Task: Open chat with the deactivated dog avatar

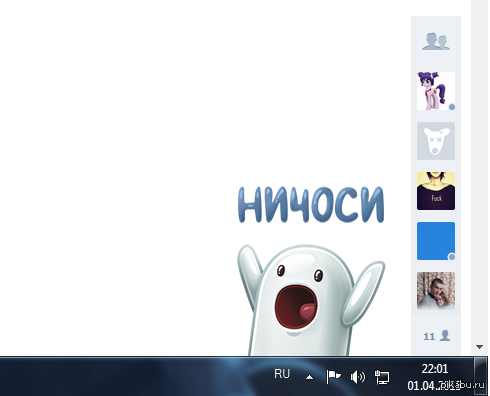Action: click(x=436, y=141)
